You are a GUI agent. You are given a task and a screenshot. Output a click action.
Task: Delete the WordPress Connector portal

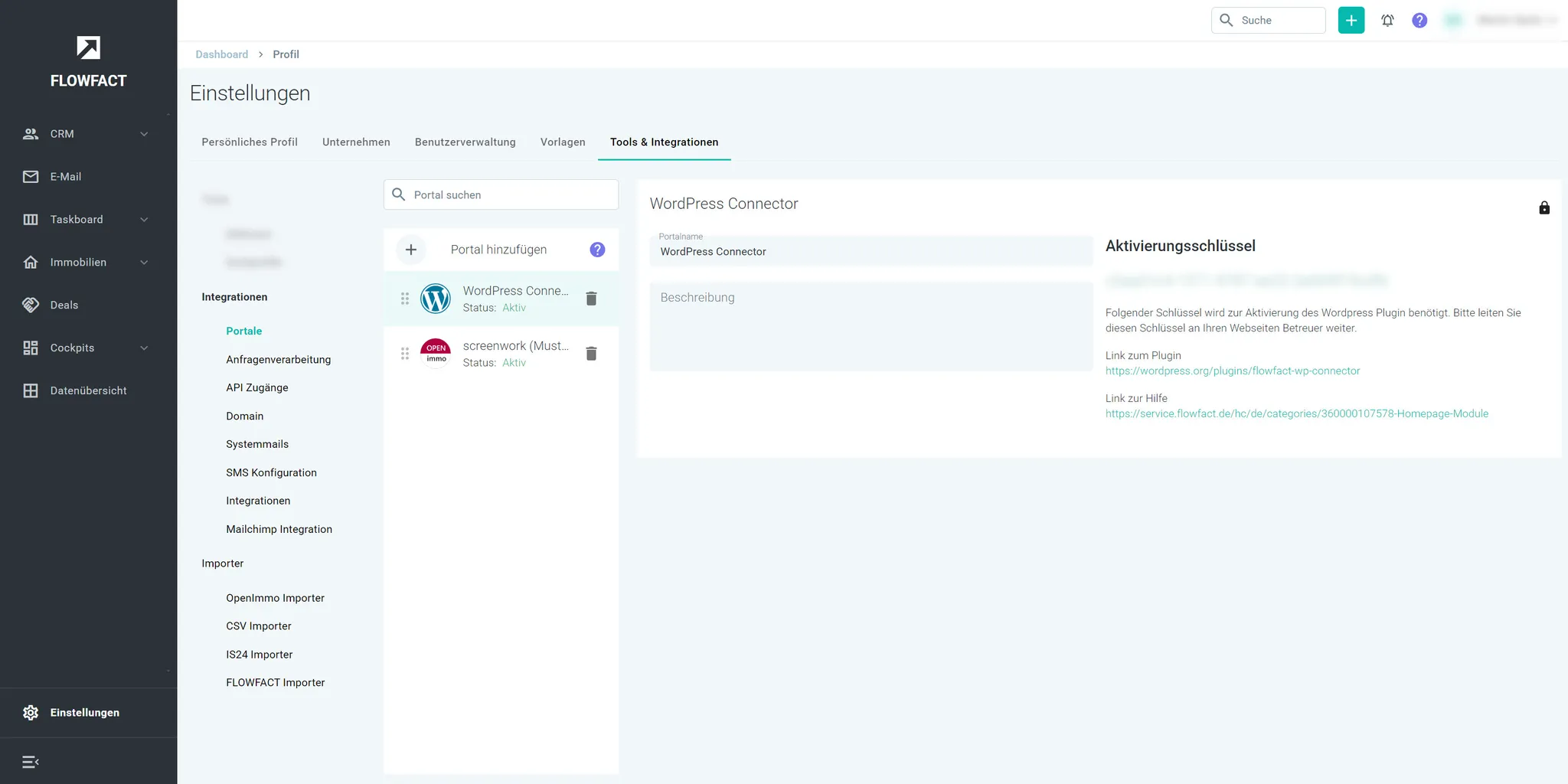pyautogui.click(x=591, y=299)
